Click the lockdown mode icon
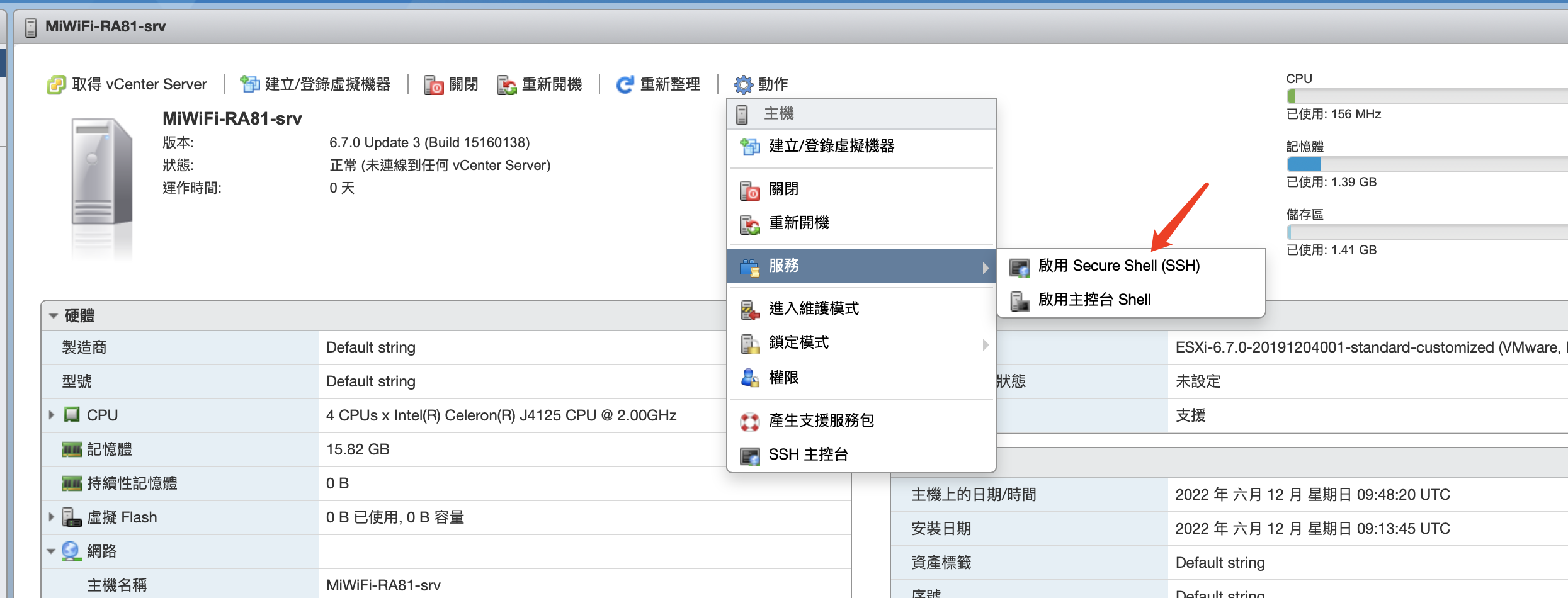The height and width of the screenshot is (598, 1568). (749, 343)
